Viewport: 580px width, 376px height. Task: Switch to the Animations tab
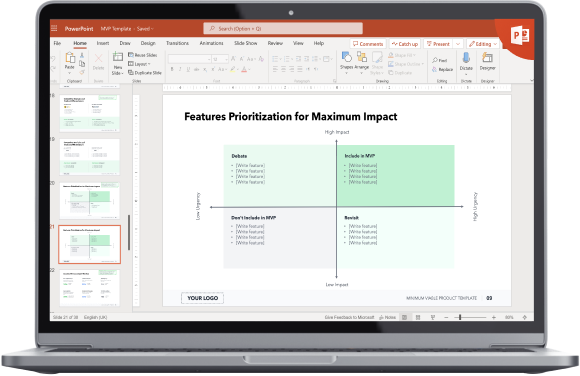coord(211,43)
